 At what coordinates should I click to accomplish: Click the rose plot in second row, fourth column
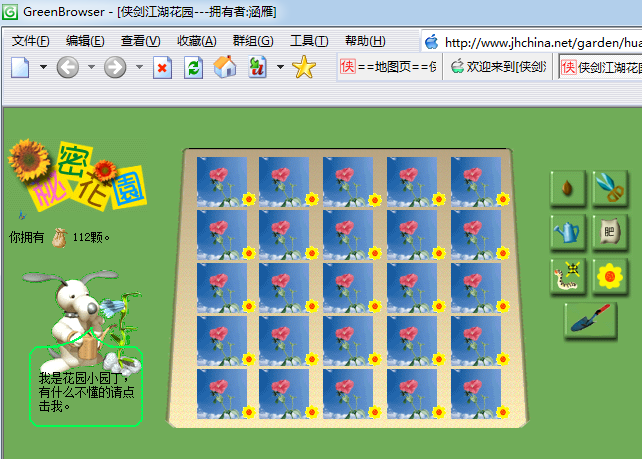pos(412,235)
